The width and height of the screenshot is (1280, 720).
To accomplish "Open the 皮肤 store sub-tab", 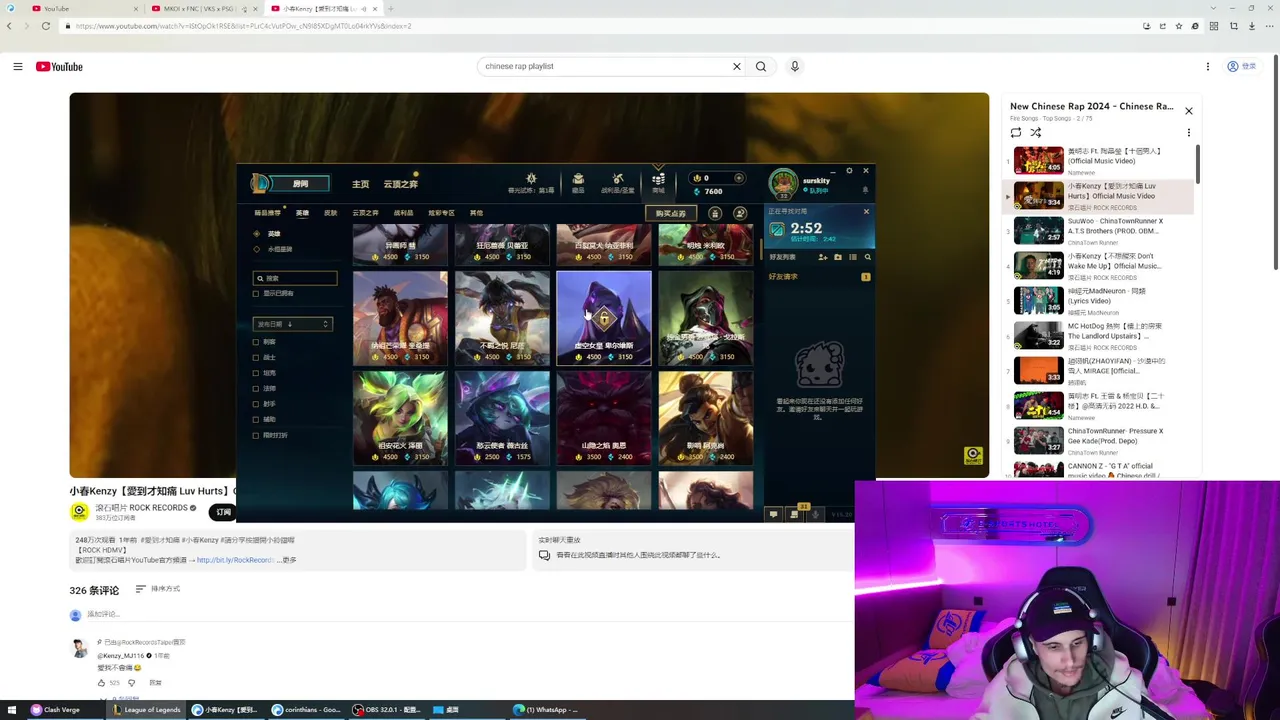I will click(330, 213).
